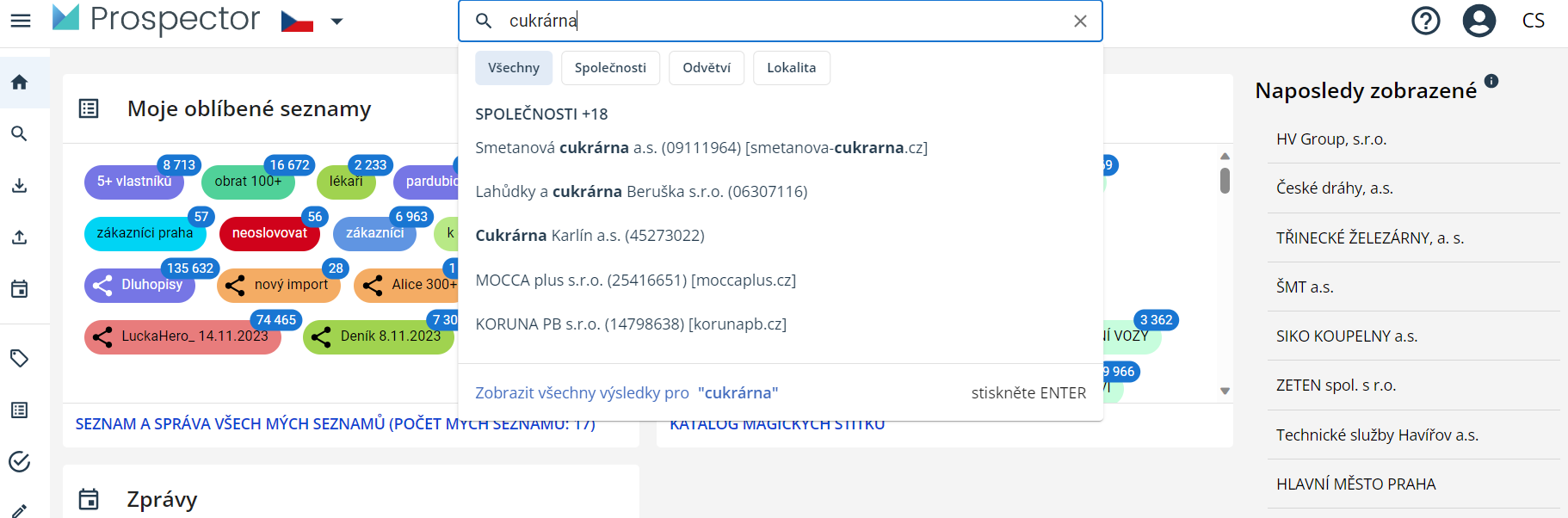Click the Moje oblíbené seznamy list icon

point(89,108)
